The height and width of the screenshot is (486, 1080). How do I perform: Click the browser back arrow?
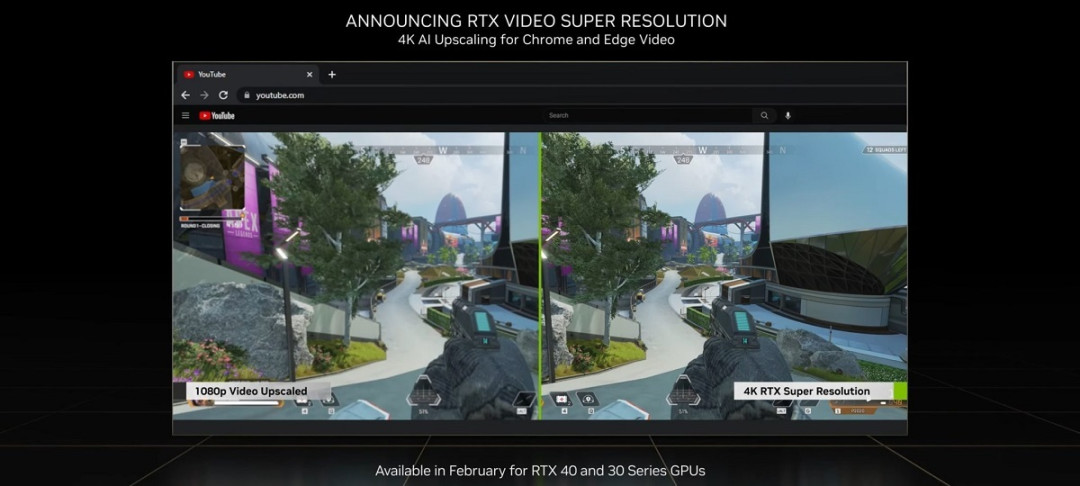pos(185,95)
